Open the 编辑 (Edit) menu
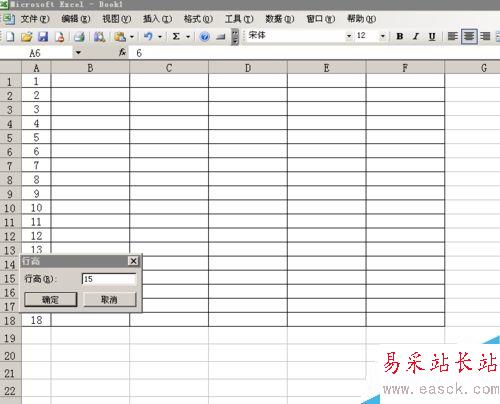Image resolution: width=500 pixels, height=404 pixels. (x=76, y=19)
